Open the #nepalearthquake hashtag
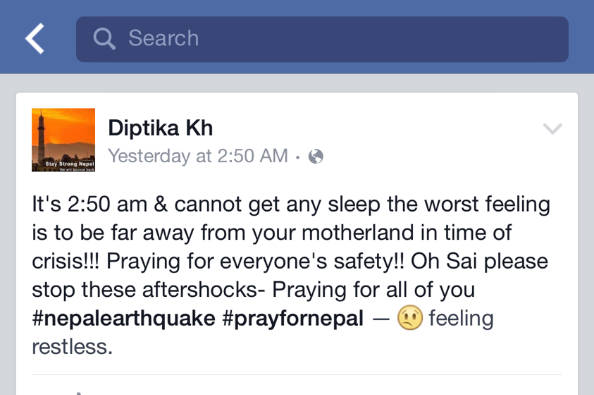 (x=123, y=318)
